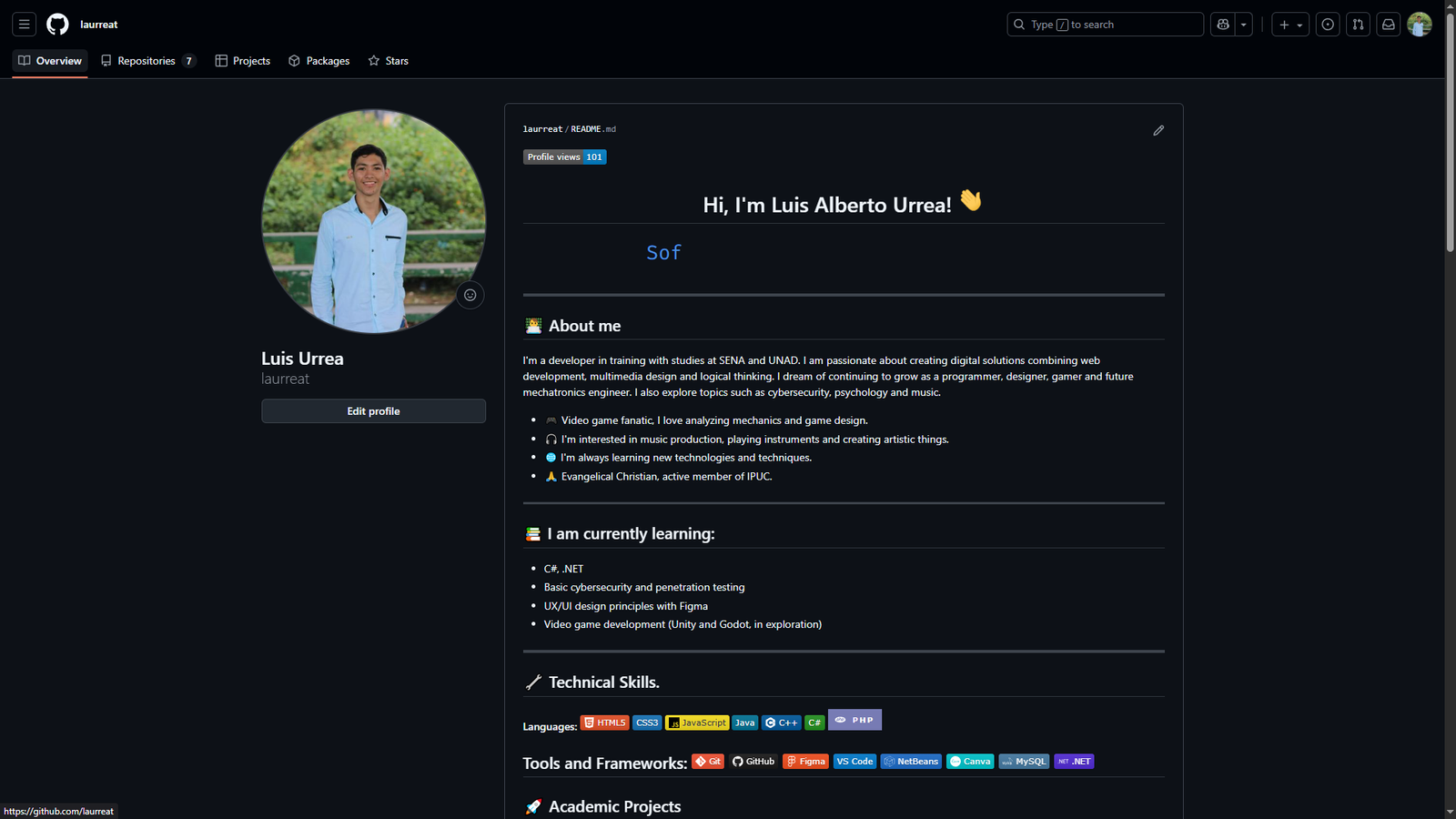Viewport: 1456px width, 819px height.
Task: Click the Figma badge under Tools
Action: coord(804,761)
